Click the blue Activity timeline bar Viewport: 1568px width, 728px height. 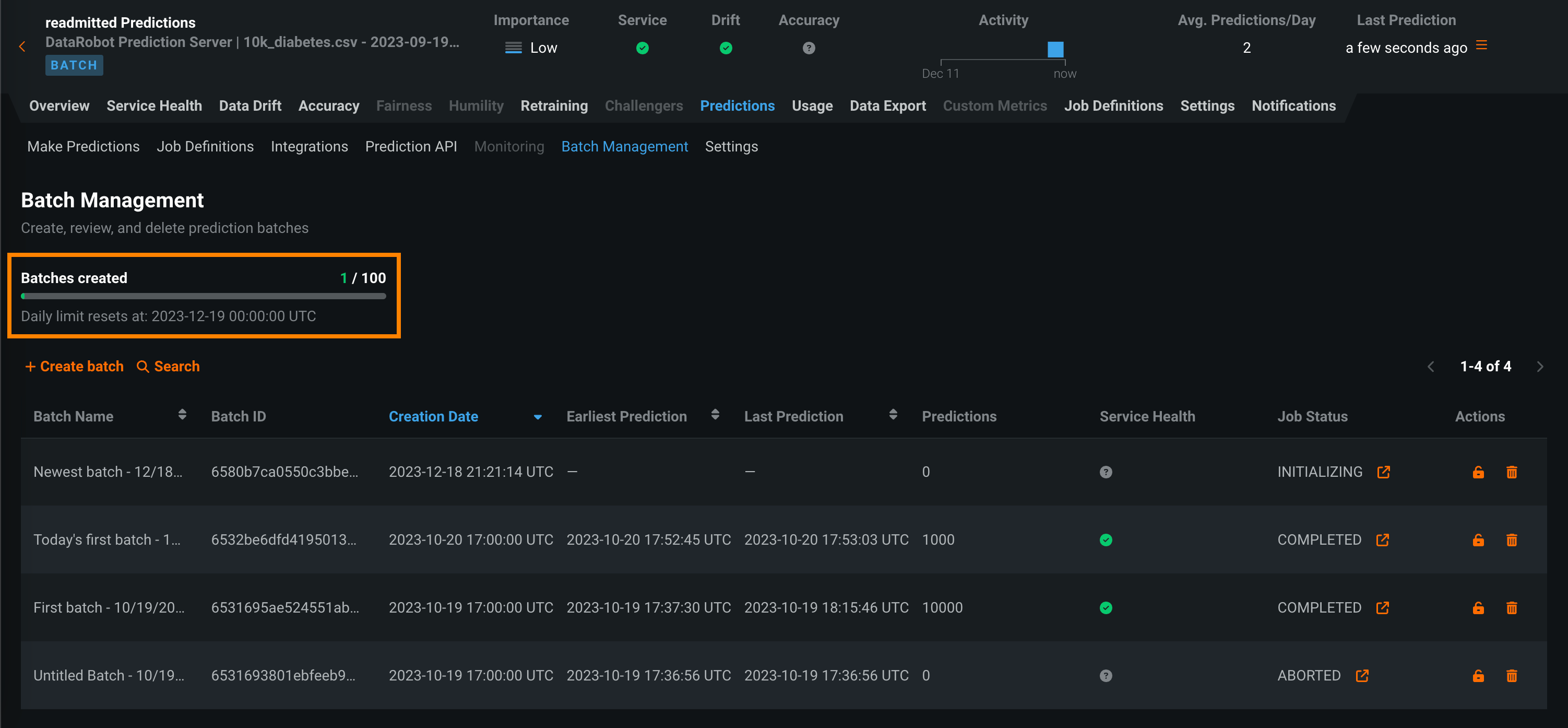(1055, 49)
